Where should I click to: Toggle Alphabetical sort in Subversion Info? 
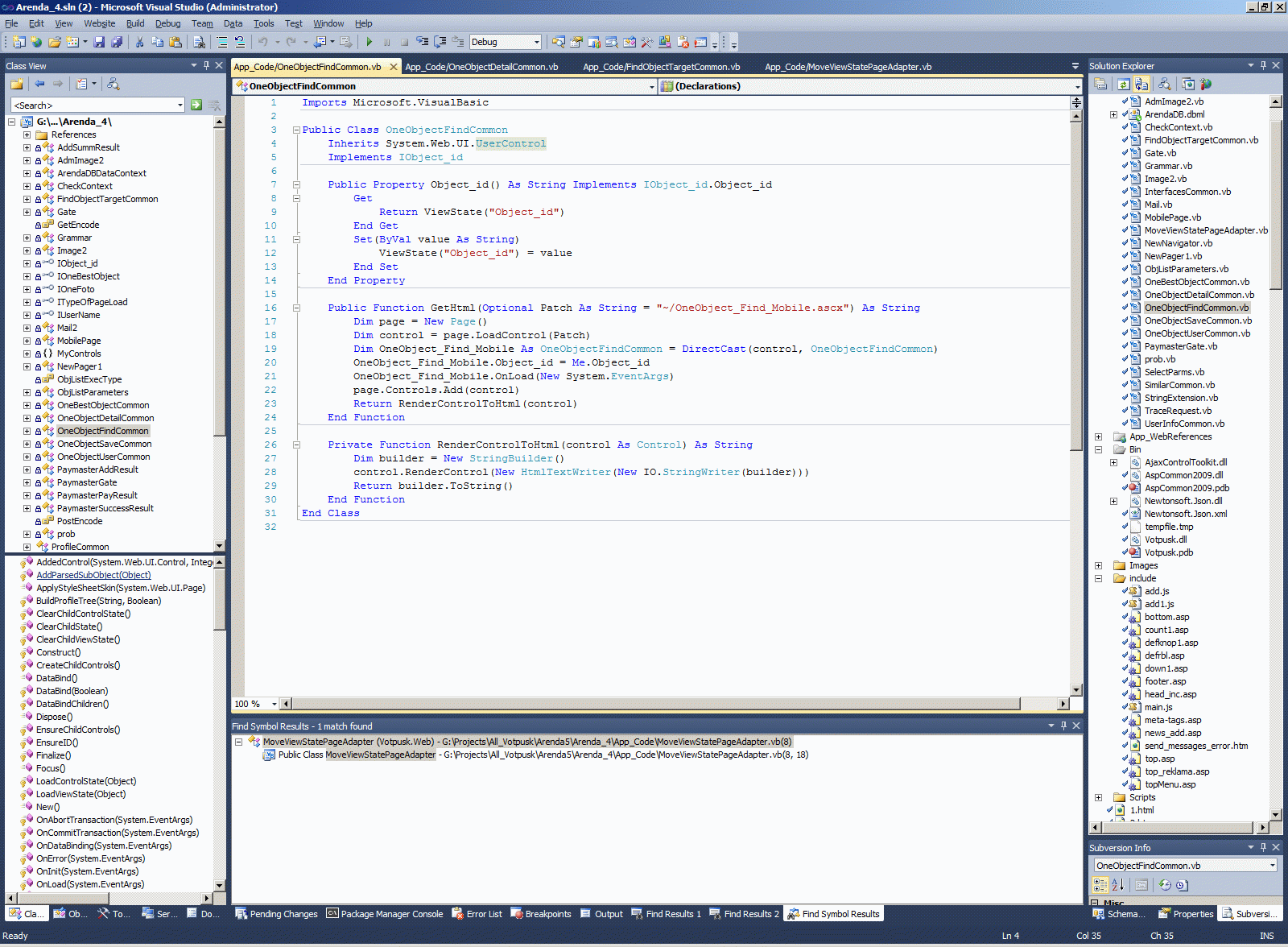(x=1117, y=885)
